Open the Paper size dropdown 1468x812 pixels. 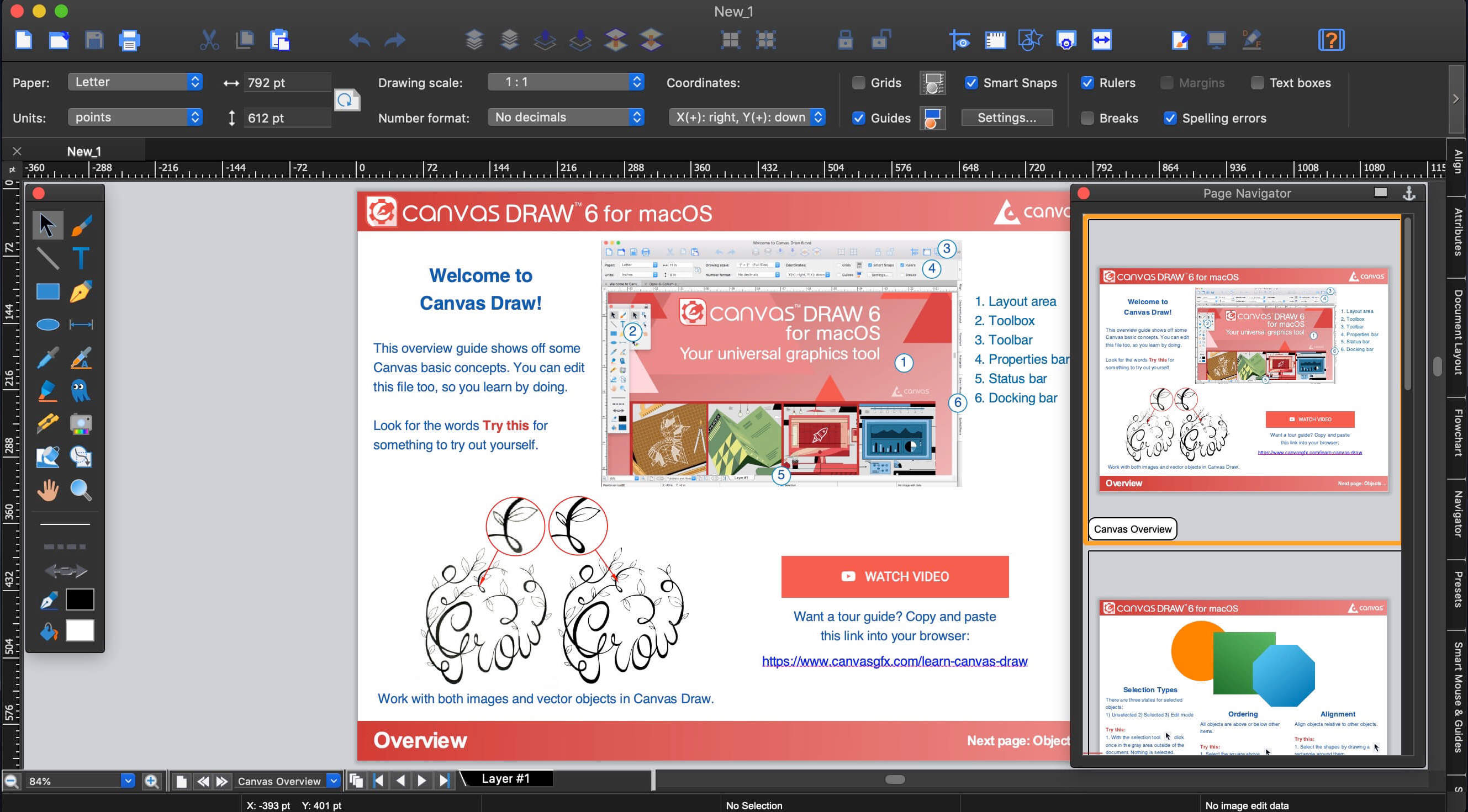[135, 82]
